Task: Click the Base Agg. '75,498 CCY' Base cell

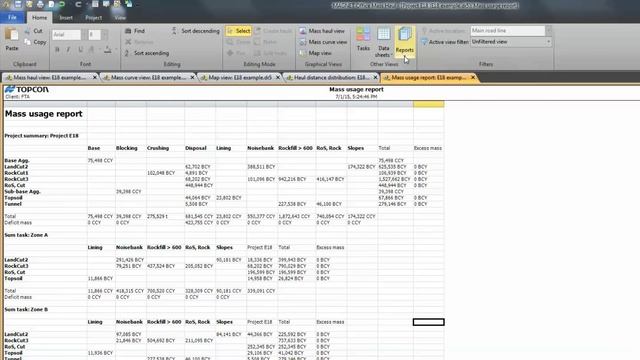Action: 100,160
